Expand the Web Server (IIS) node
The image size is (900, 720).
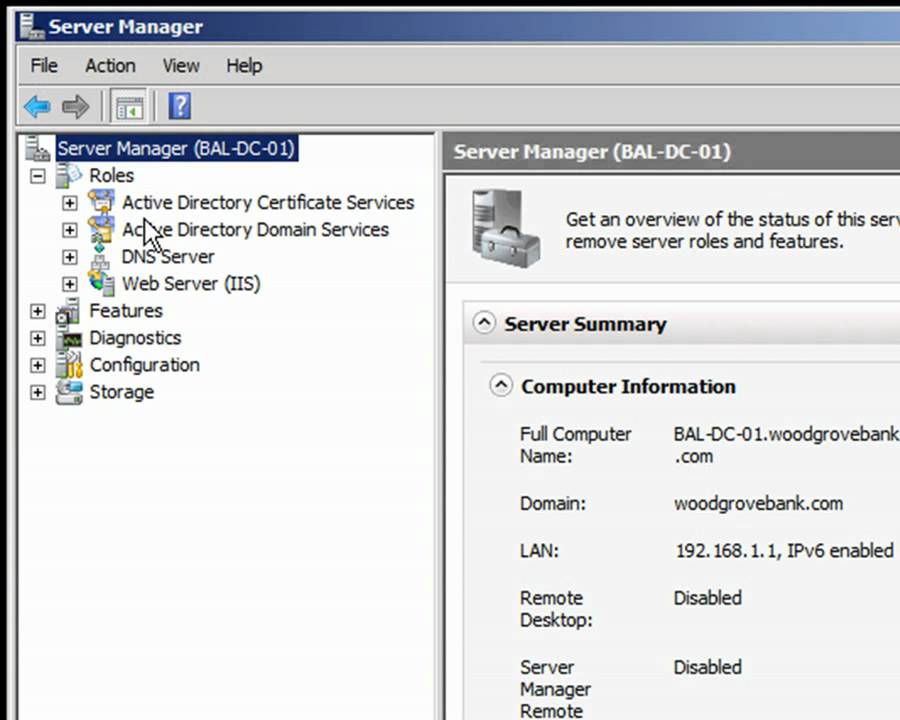click(x=69, y=284)
